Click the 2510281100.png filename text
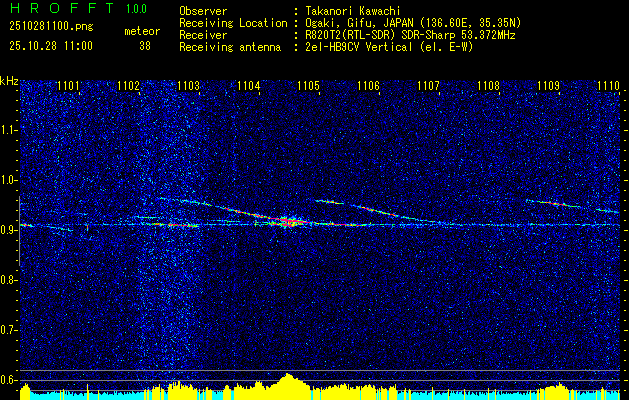This screenshot has height=400, width=629. [x=51, y=27]
